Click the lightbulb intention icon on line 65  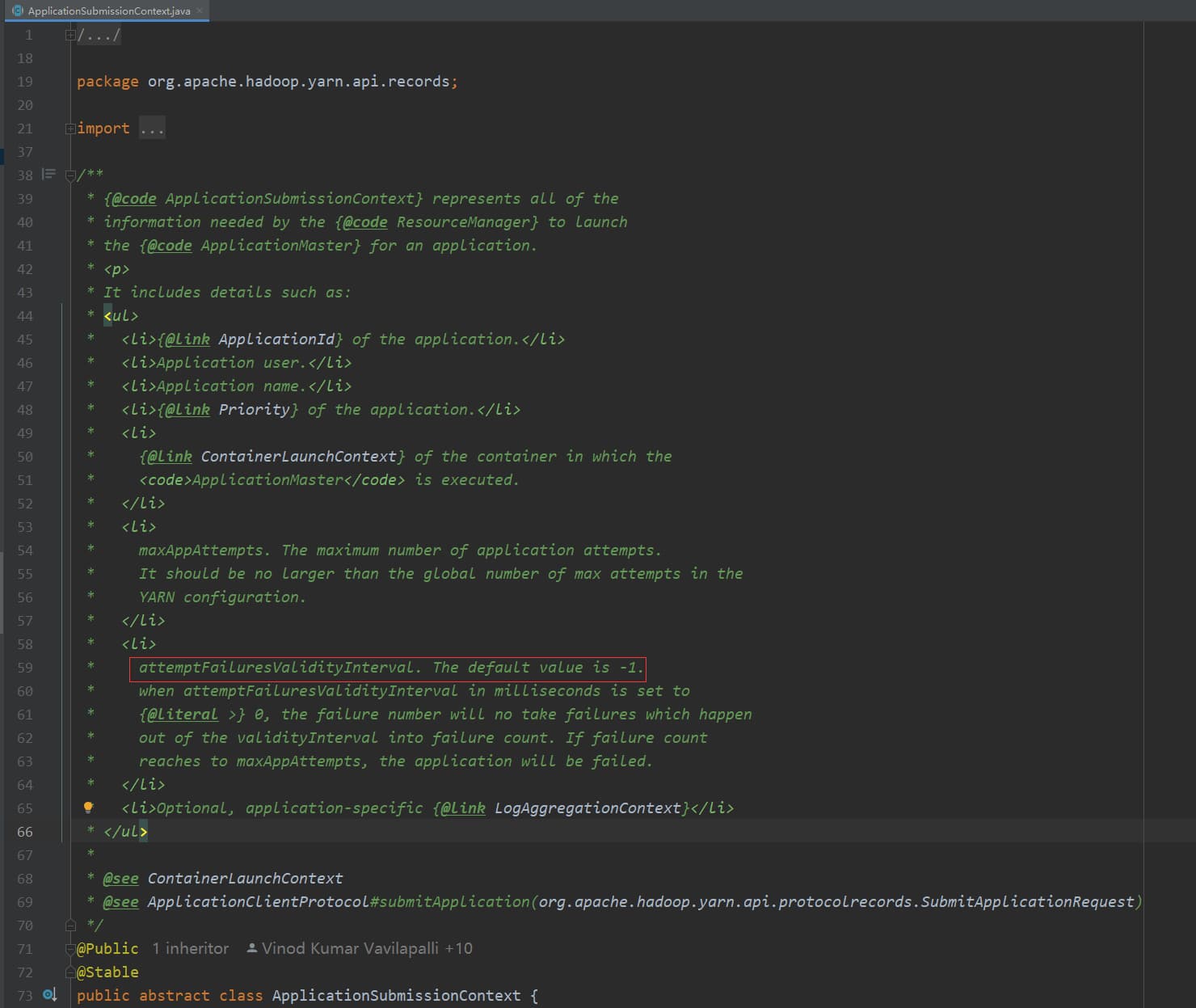[89, 808]
